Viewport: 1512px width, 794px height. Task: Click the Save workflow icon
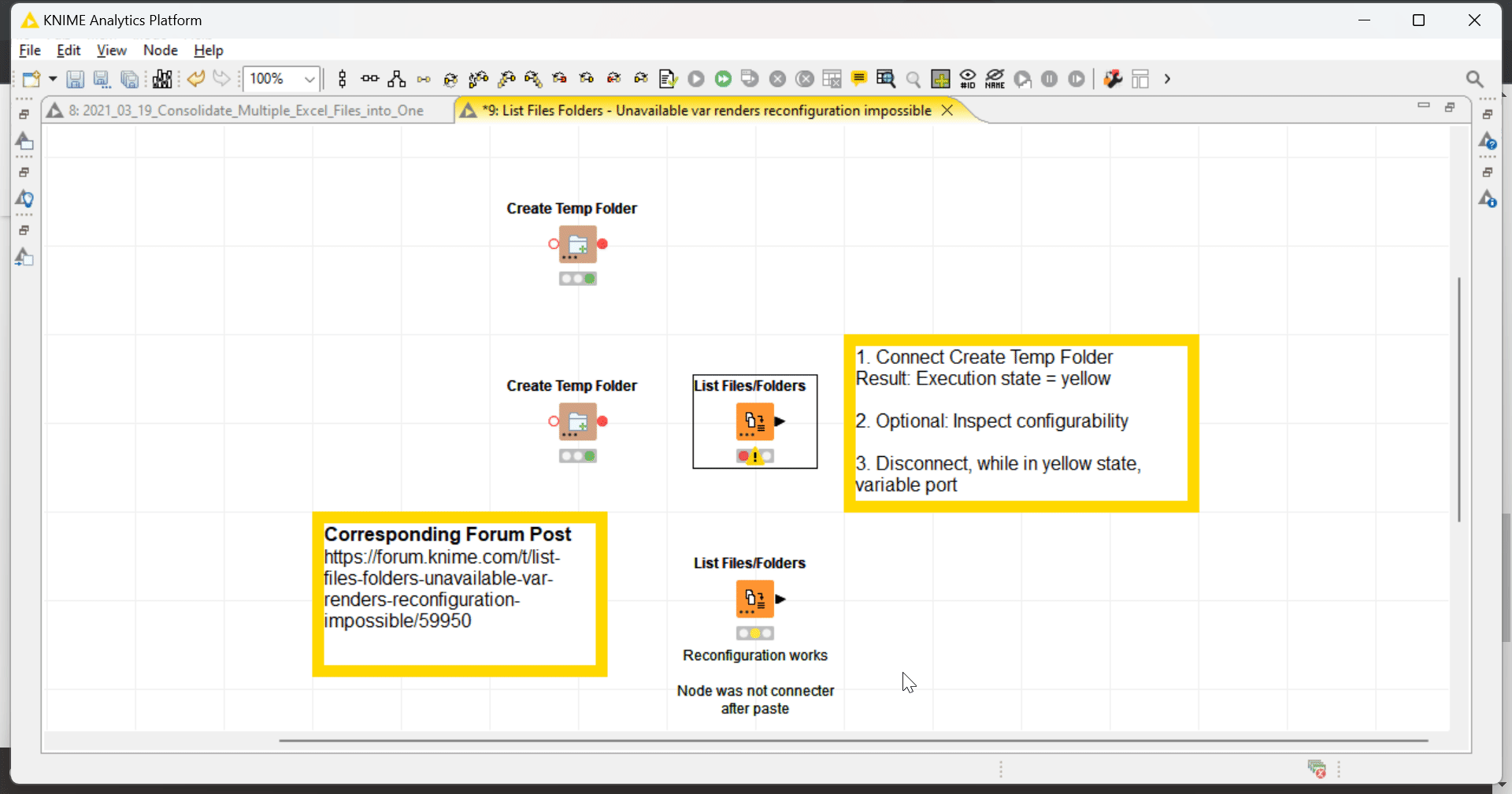point(75,79)
